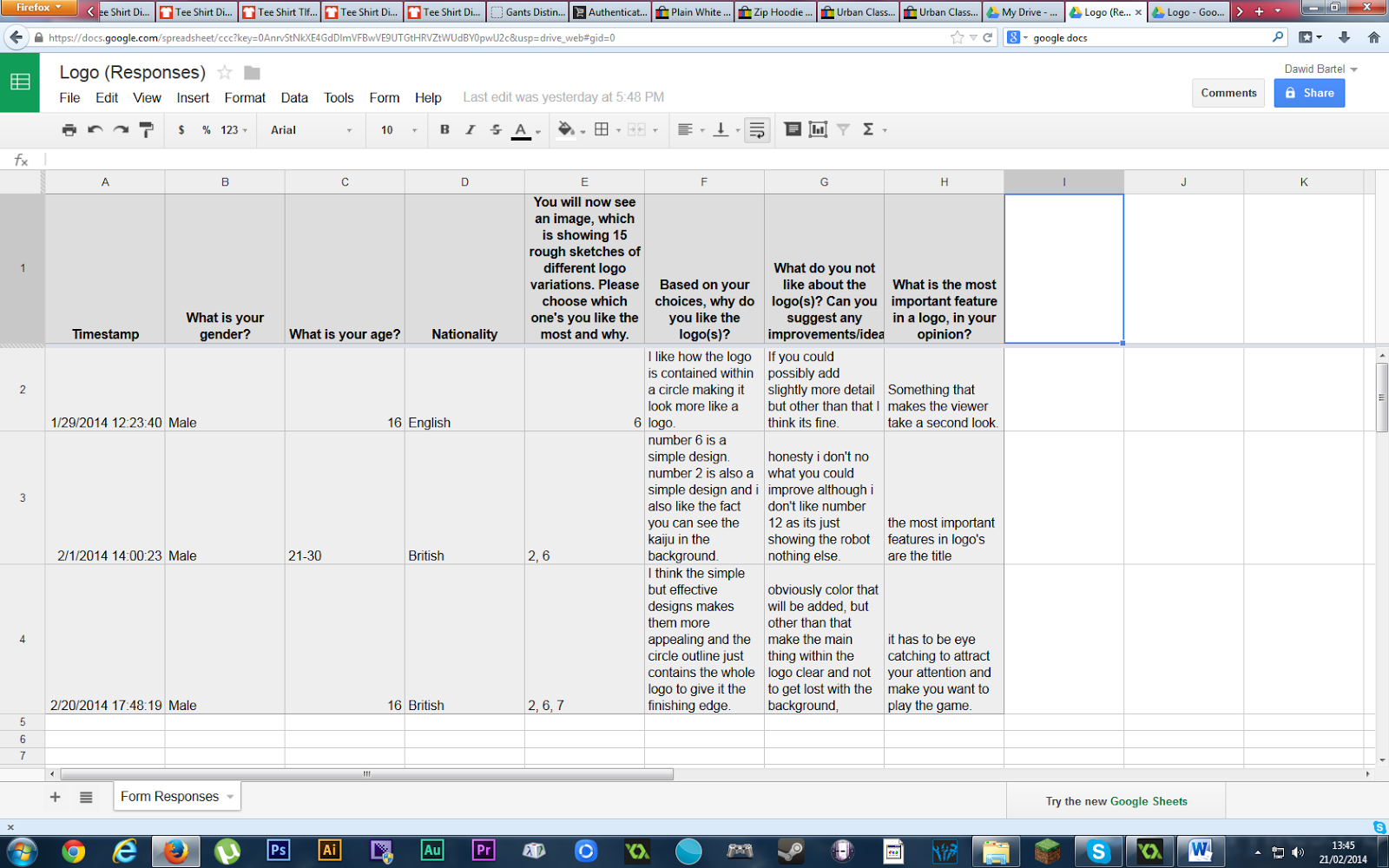Toggle strikethrough formatting
This screenshot has width=1389, height=868.
(x=496, y=129)
